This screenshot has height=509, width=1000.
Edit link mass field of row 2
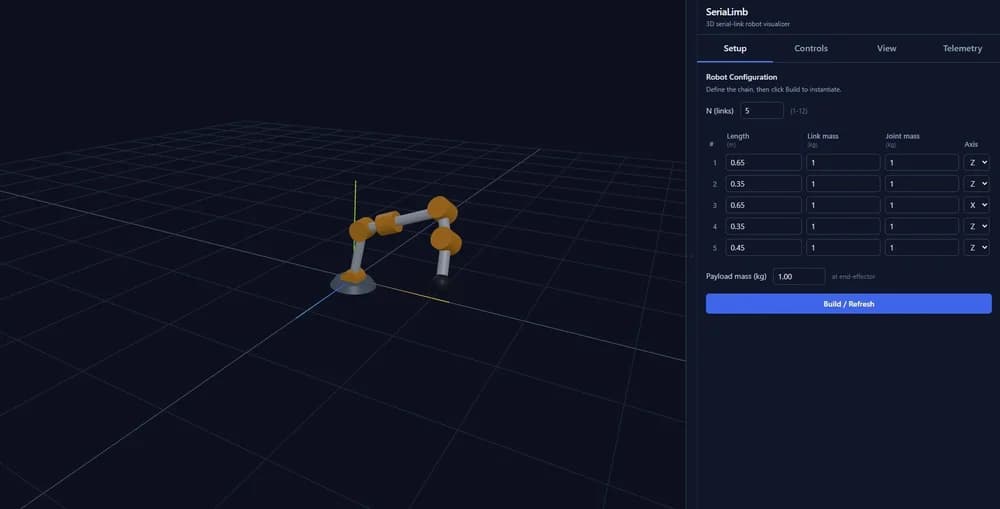pyautogui.click(x=843, y=184)
